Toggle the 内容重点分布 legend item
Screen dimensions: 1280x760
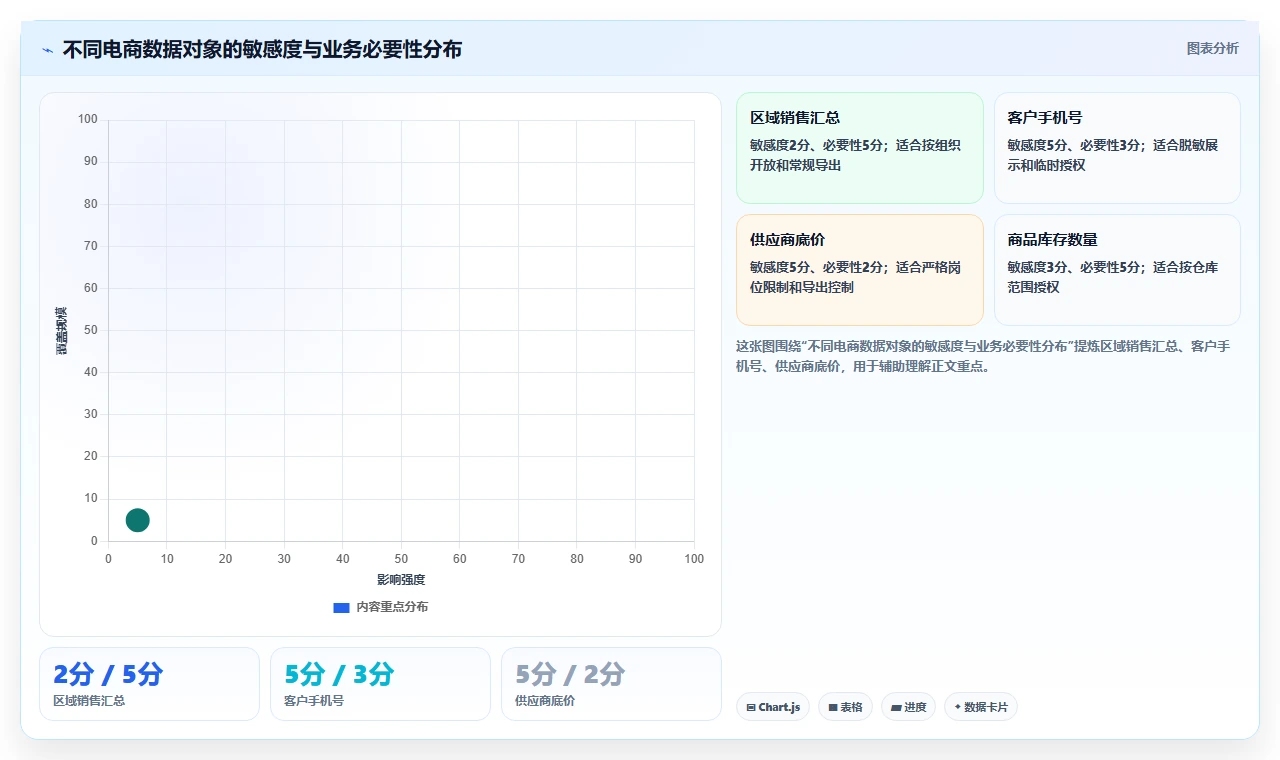pyautogui.click(x=380, y=607)
